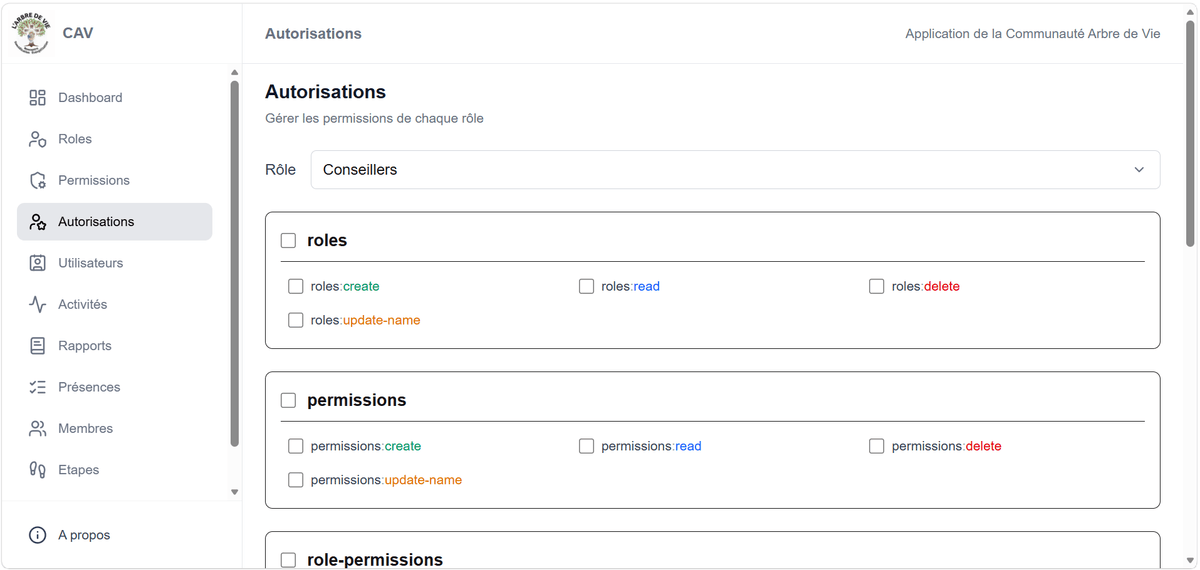Image resolution: width=1200 pixels, height=570 pixels.
Task: Check the roles:create permission
Action: point(295,286)
